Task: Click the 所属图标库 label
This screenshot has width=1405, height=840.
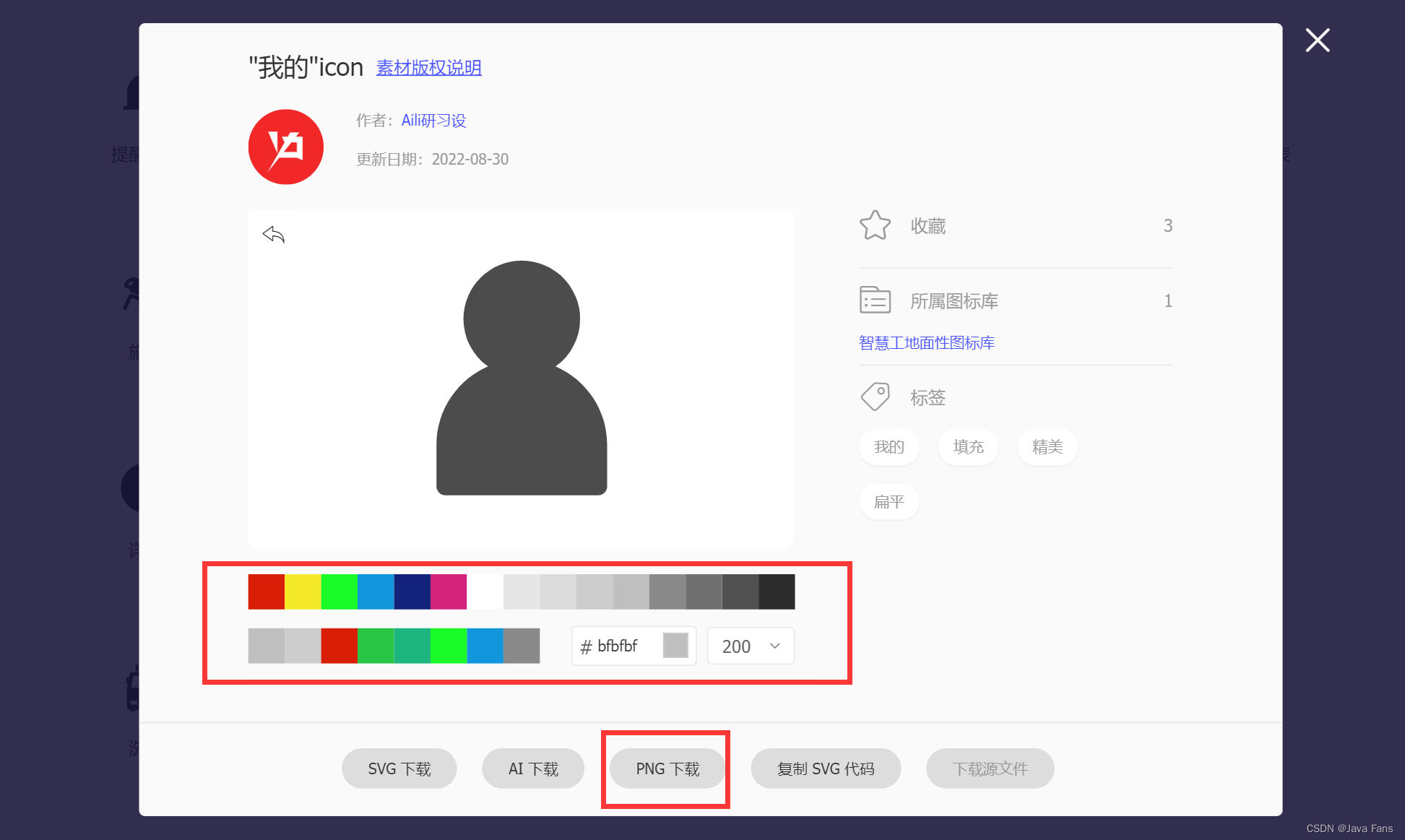Action: 954,301
